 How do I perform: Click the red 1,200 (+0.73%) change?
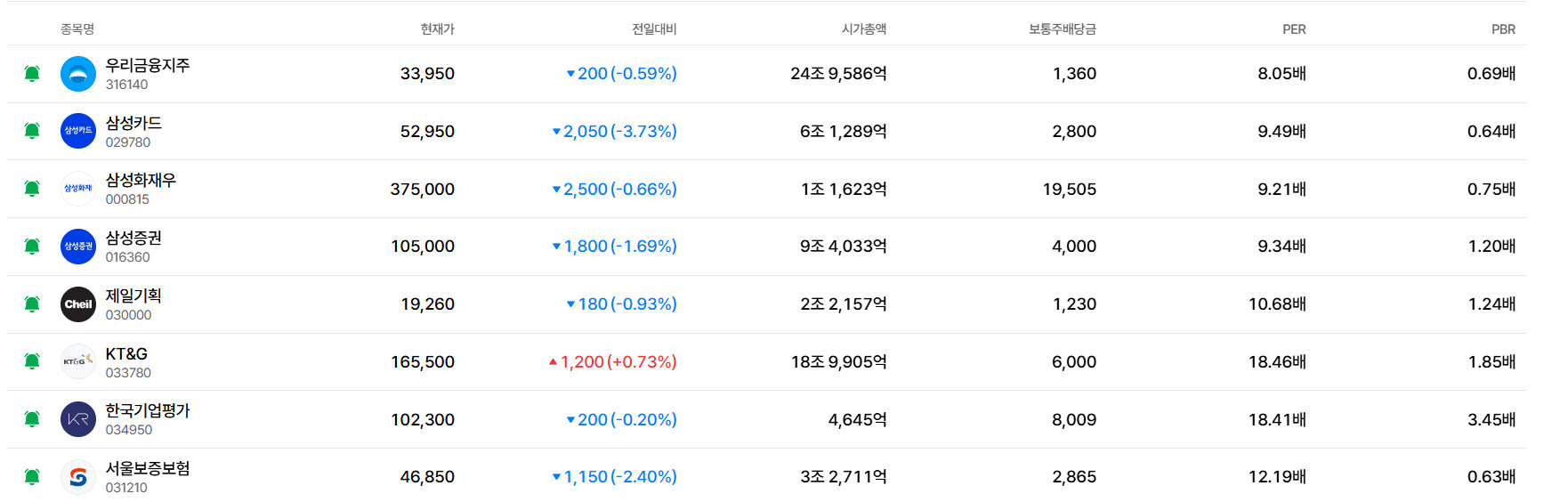coord(613,362)
